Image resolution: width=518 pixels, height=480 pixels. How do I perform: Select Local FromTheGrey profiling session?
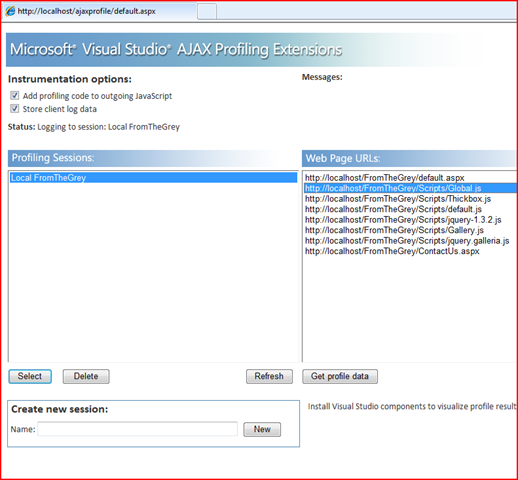point(153,178)
